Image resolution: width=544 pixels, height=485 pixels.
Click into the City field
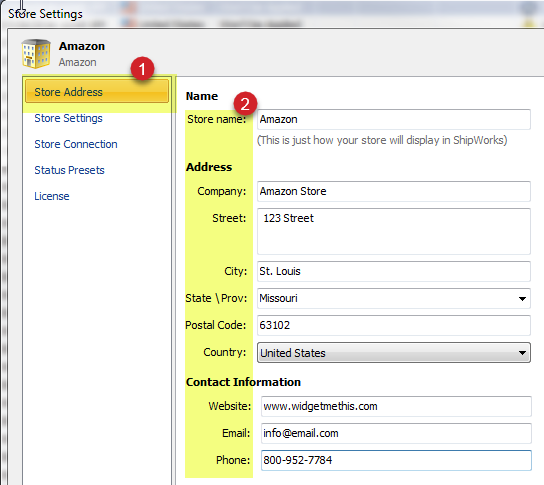[394, 271]
